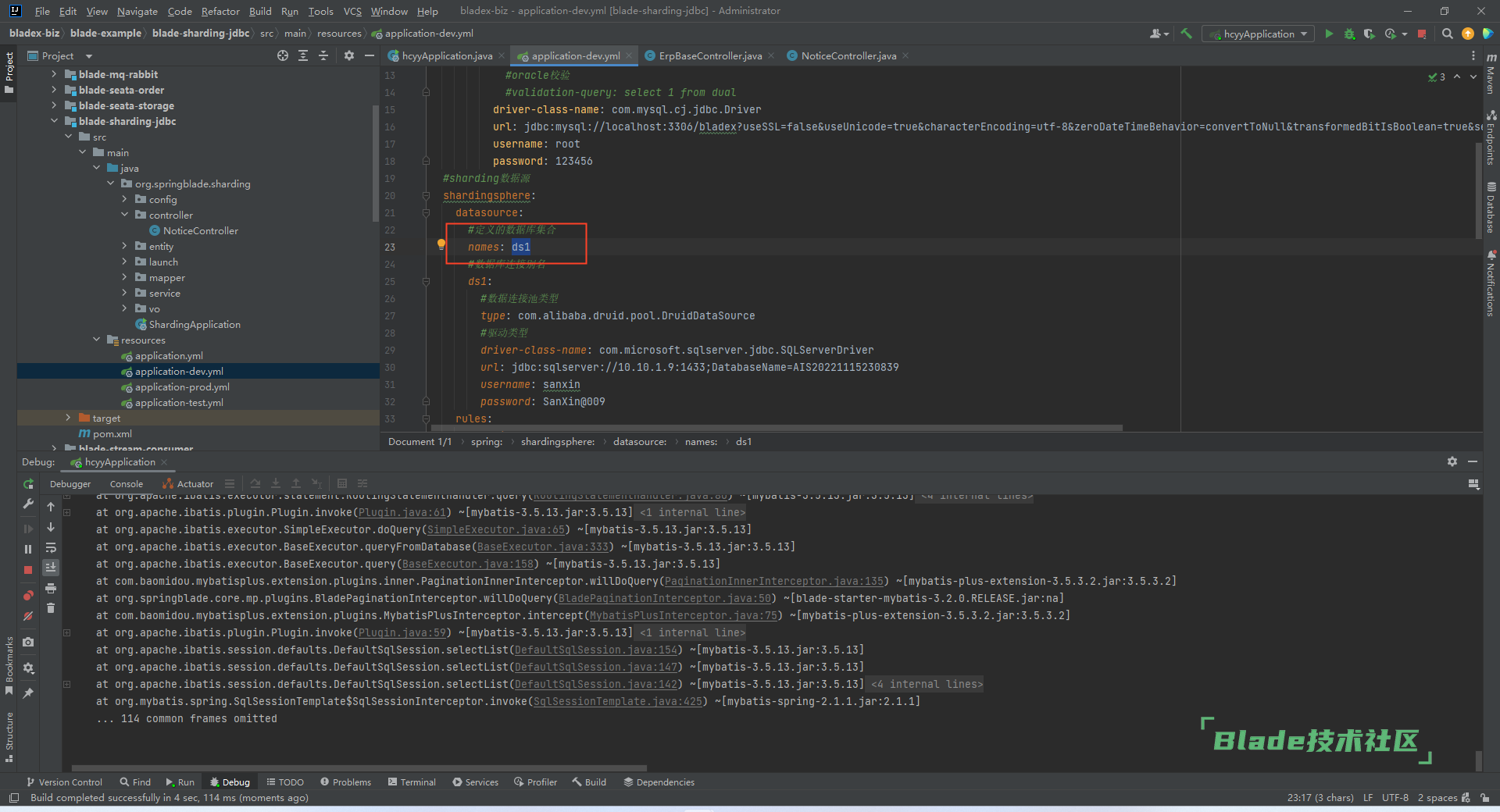Show the intention lightbulb on line 23
This screenshot has height=812, width=1500.
tap(441, 244)
